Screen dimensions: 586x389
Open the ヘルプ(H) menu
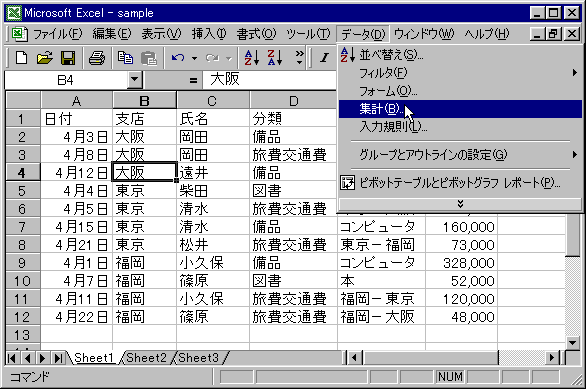[x=487, y=34]
